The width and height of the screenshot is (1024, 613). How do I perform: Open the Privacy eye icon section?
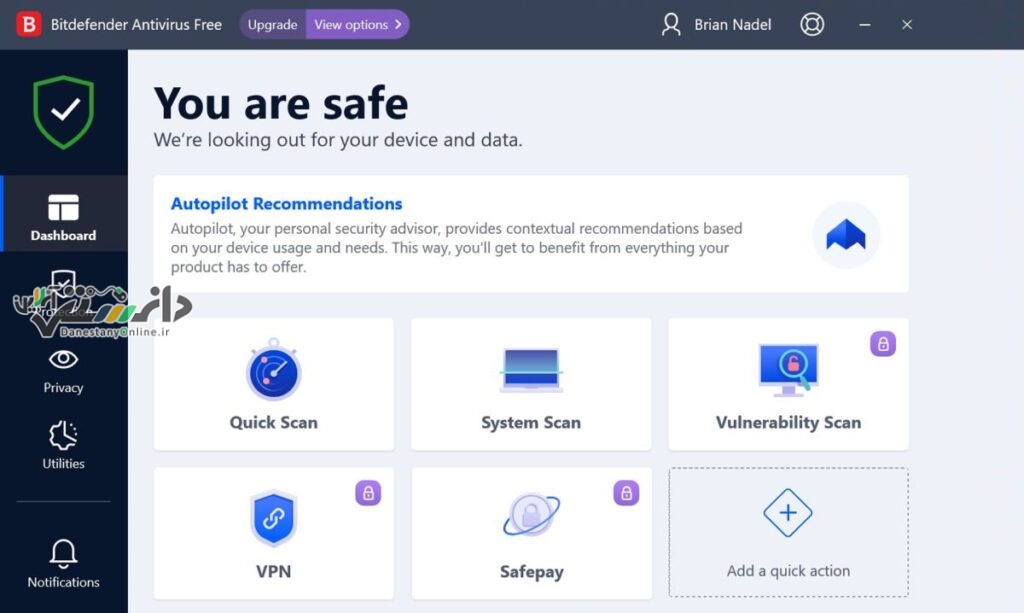[63, 371]
